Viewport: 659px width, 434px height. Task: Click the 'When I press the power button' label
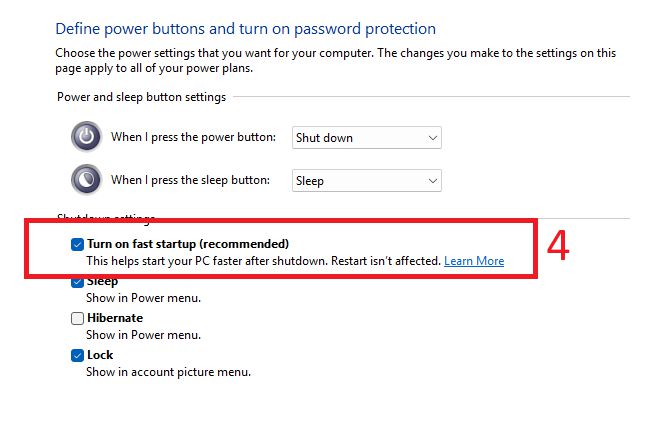pyautogui.click(x=193, y=137)
